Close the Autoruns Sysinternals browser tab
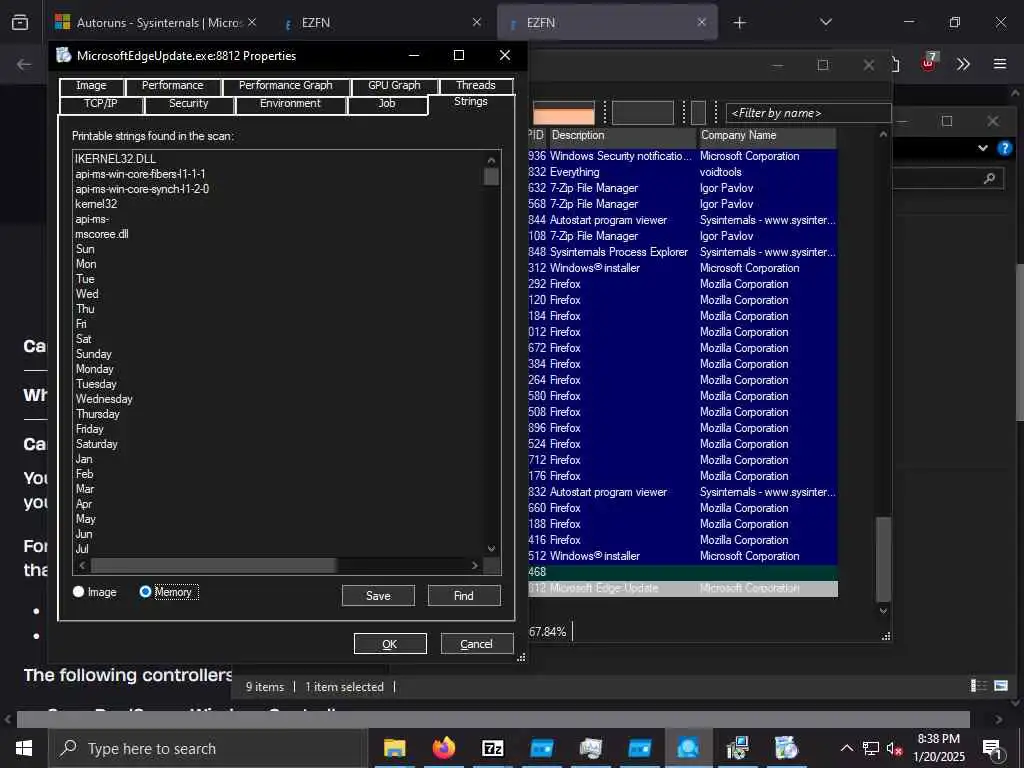Image resolution: width=1024 pixels, height=768 pixels. click(x=252, y=22)
